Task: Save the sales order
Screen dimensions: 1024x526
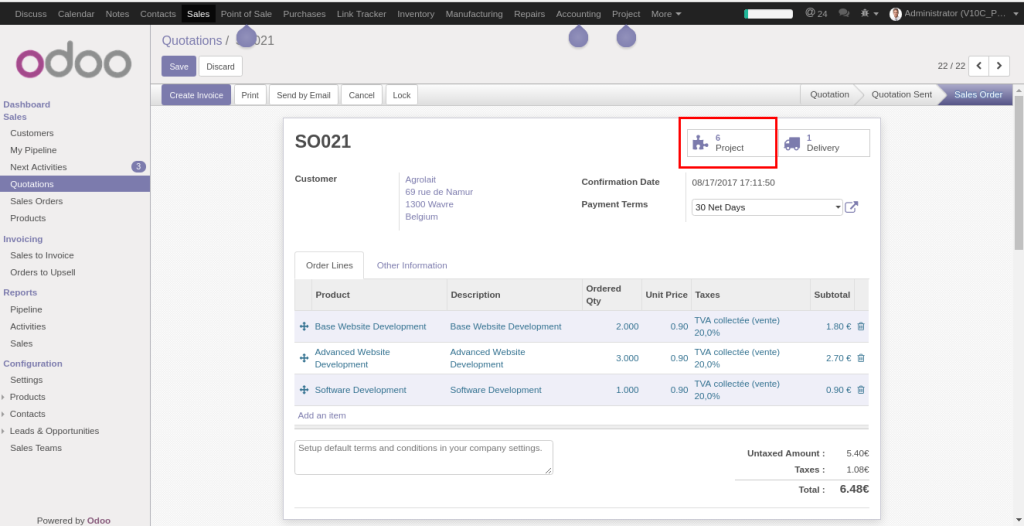Action: 178,67
